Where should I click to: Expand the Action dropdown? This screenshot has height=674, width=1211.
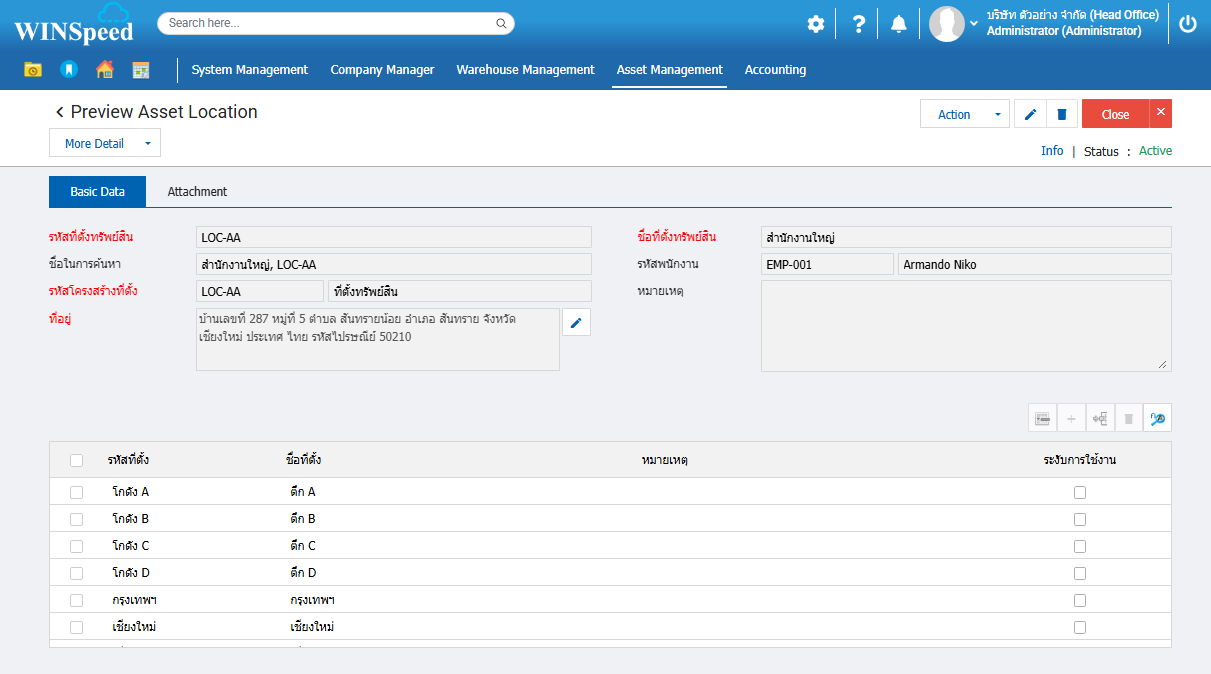[x=996, y=114]
